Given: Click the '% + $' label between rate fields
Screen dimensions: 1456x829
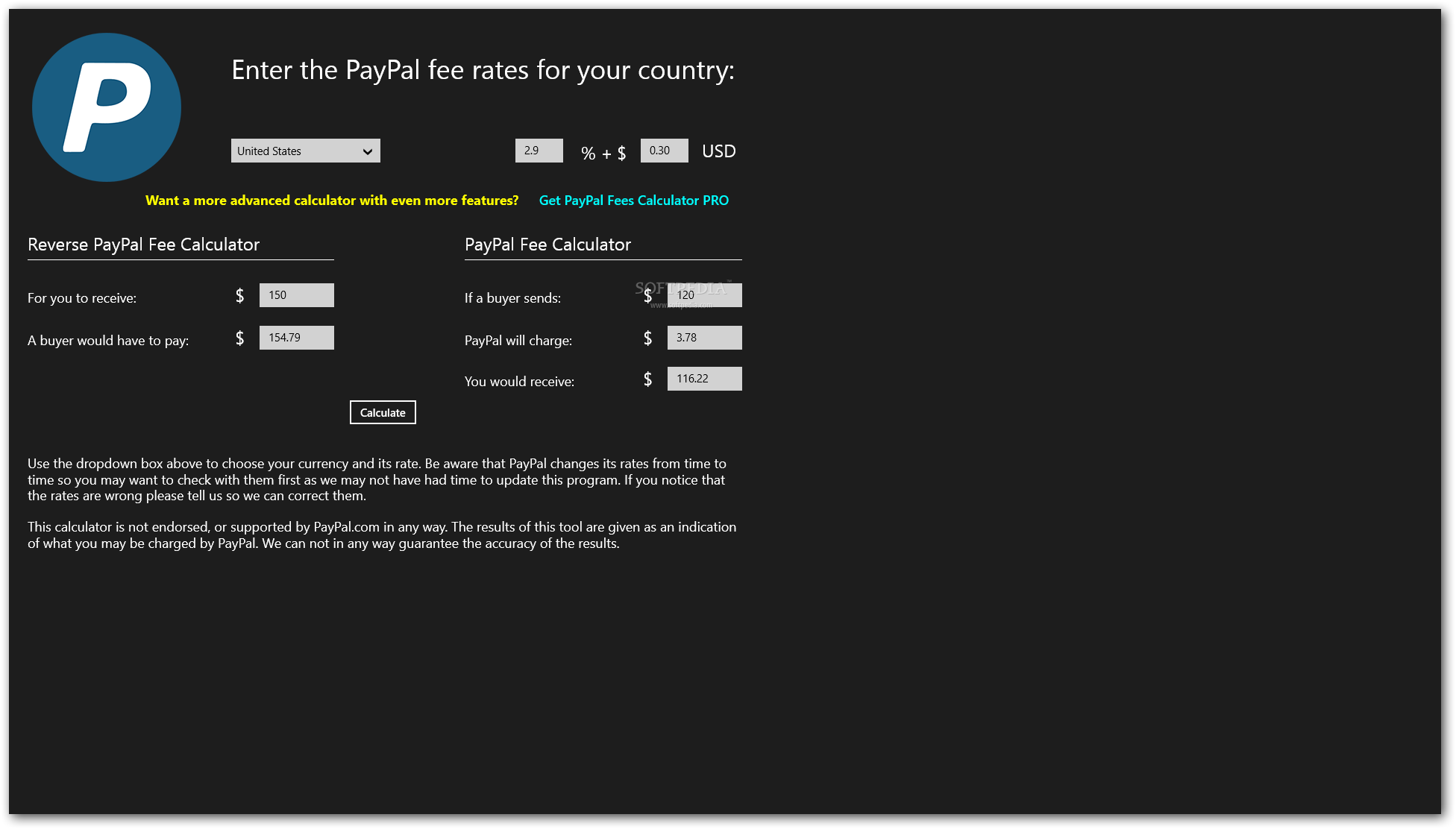Looking at the screenshot, I should pyautogui.click(x=603, y=154).
